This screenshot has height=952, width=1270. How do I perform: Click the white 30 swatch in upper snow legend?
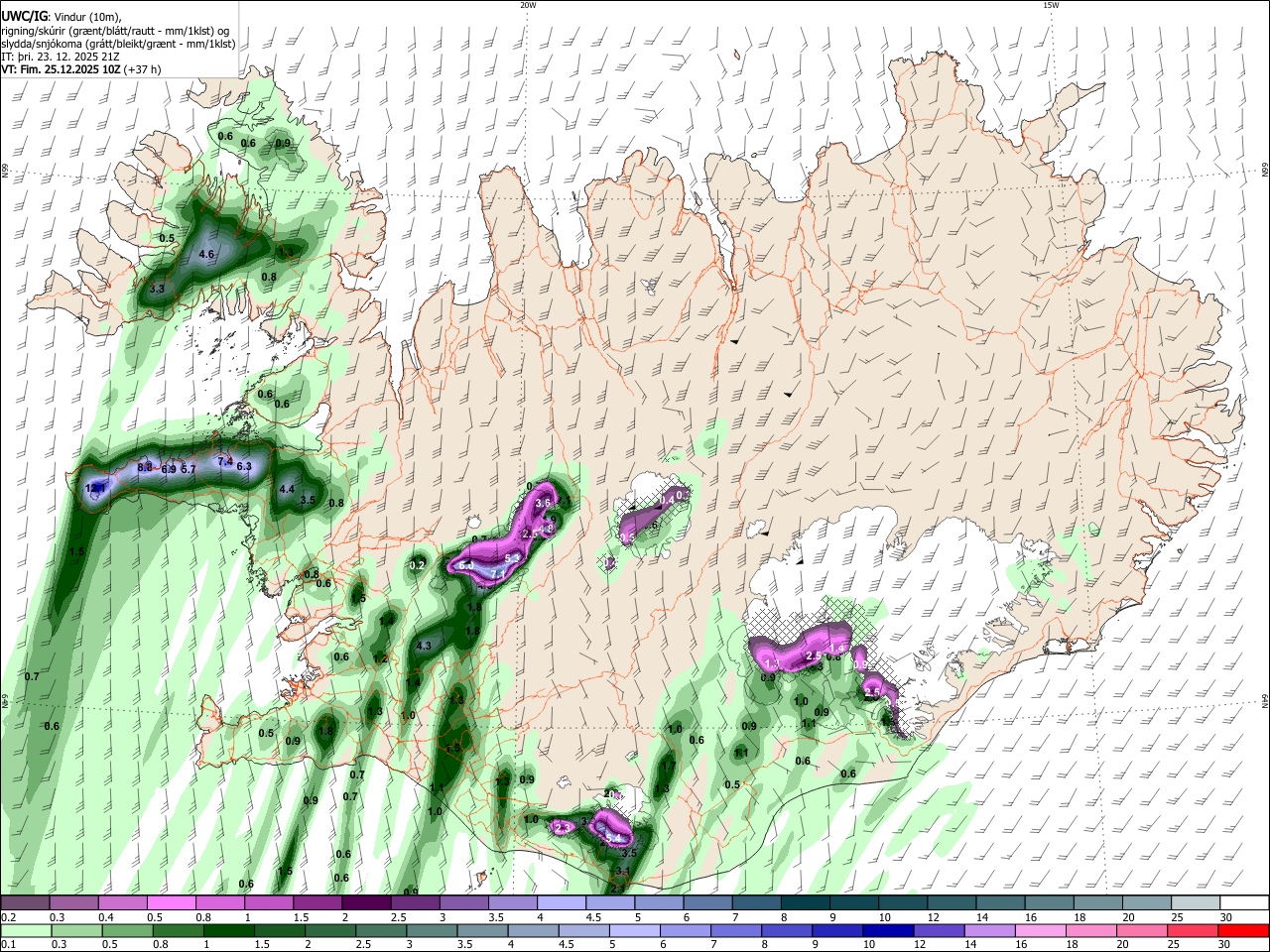point(1244,902)
